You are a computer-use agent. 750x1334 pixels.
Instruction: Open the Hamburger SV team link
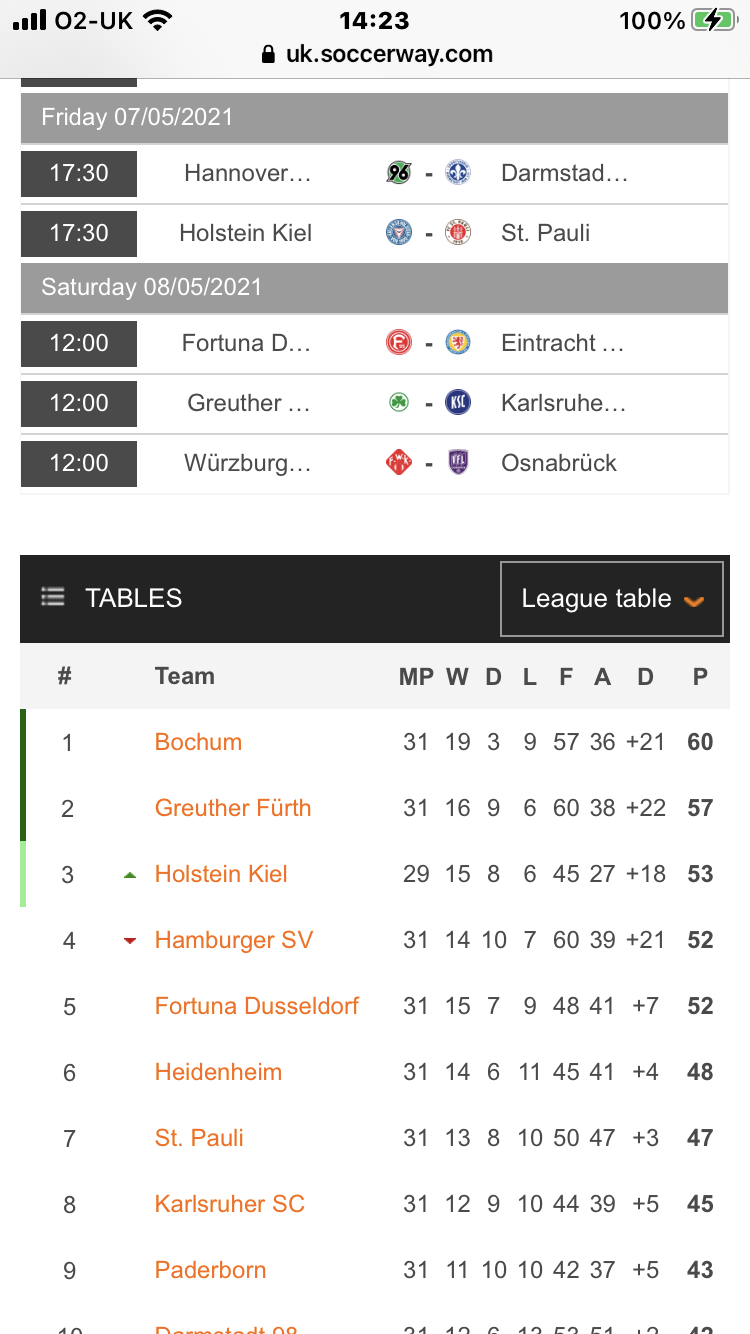234,940
